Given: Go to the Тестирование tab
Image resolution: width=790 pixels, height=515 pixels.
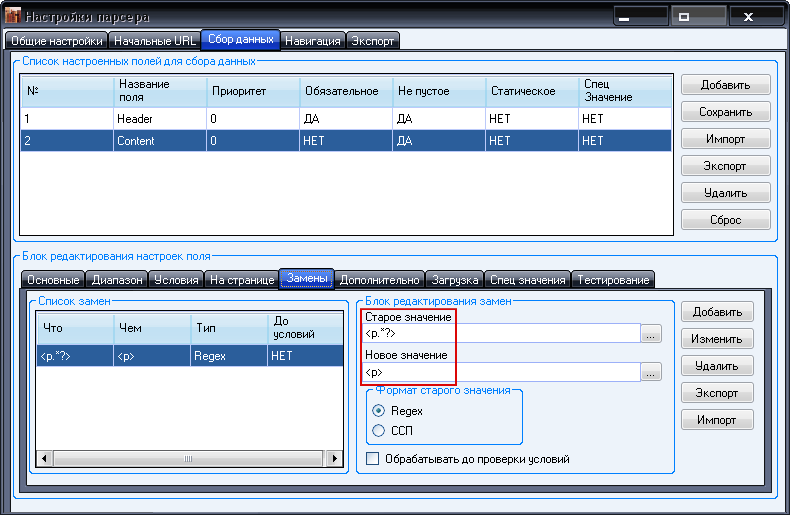Looking at the screenshot, I should coord(613,280).
